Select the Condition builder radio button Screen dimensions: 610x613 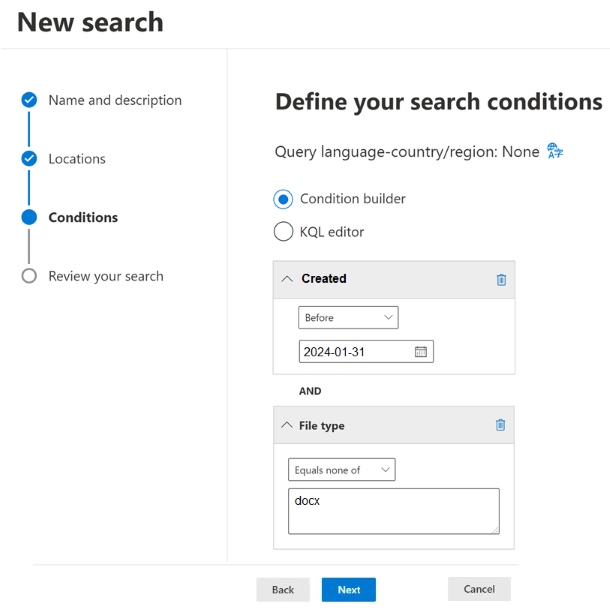pos(283,199)
